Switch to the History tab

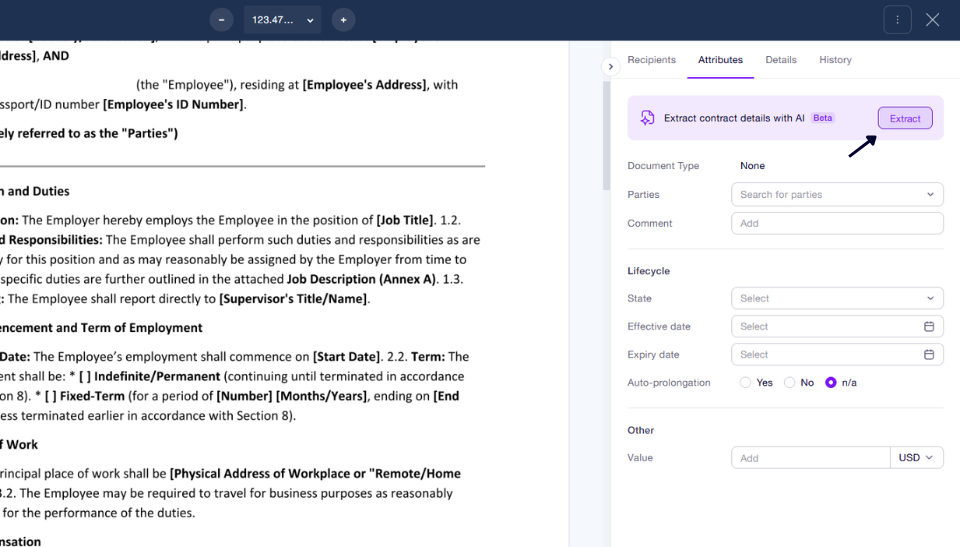click(x=835, y=59)
